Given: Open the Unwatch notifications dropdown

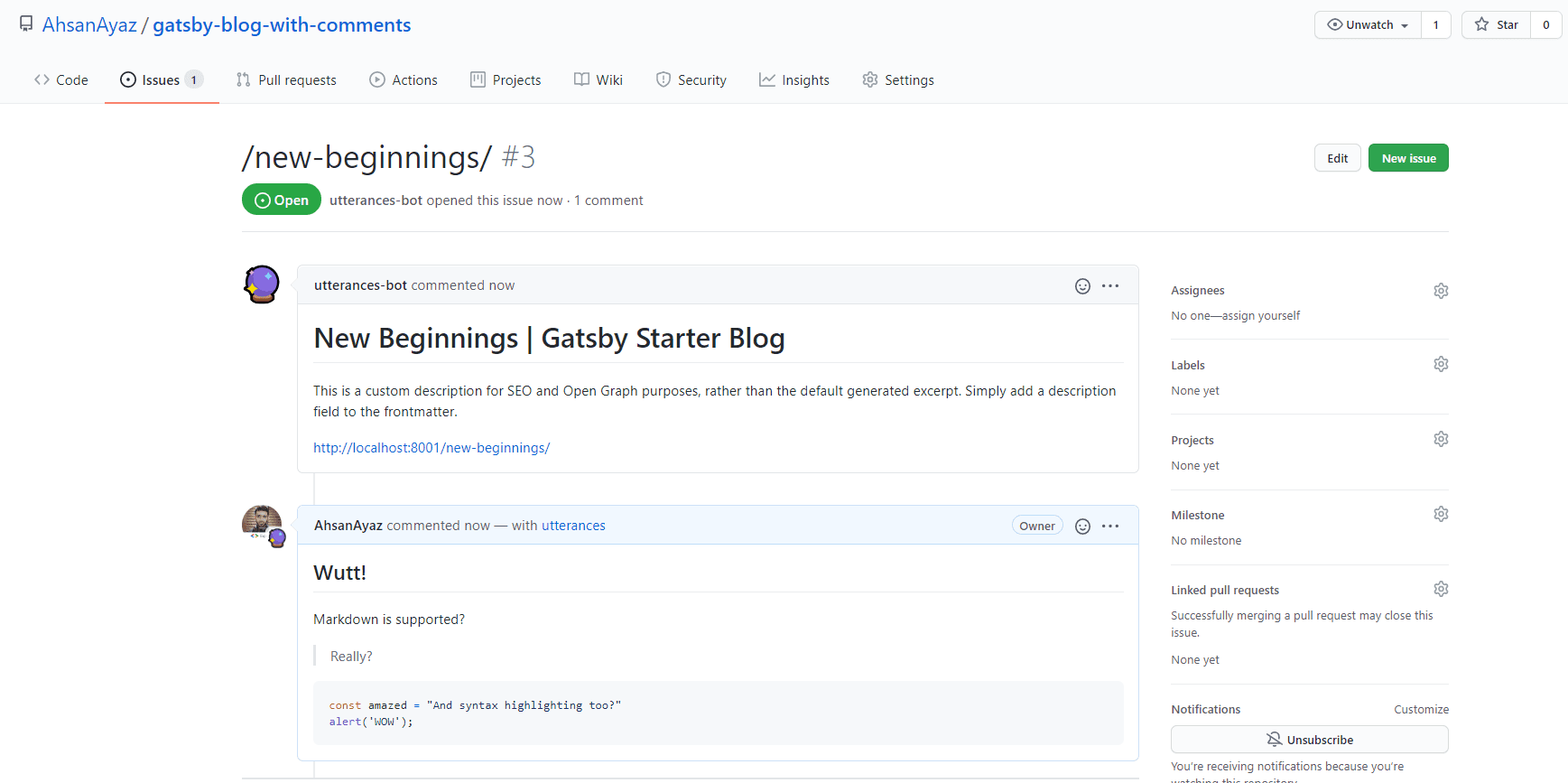Looking at the screenshot, I should click(x=1368, y=25).
